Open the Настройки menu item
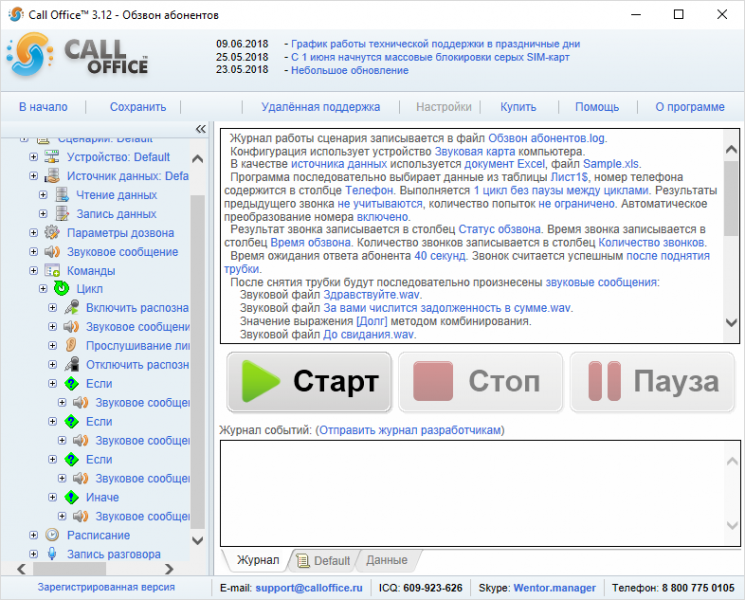This screenshot has width=745, height=600. point(444,107)
